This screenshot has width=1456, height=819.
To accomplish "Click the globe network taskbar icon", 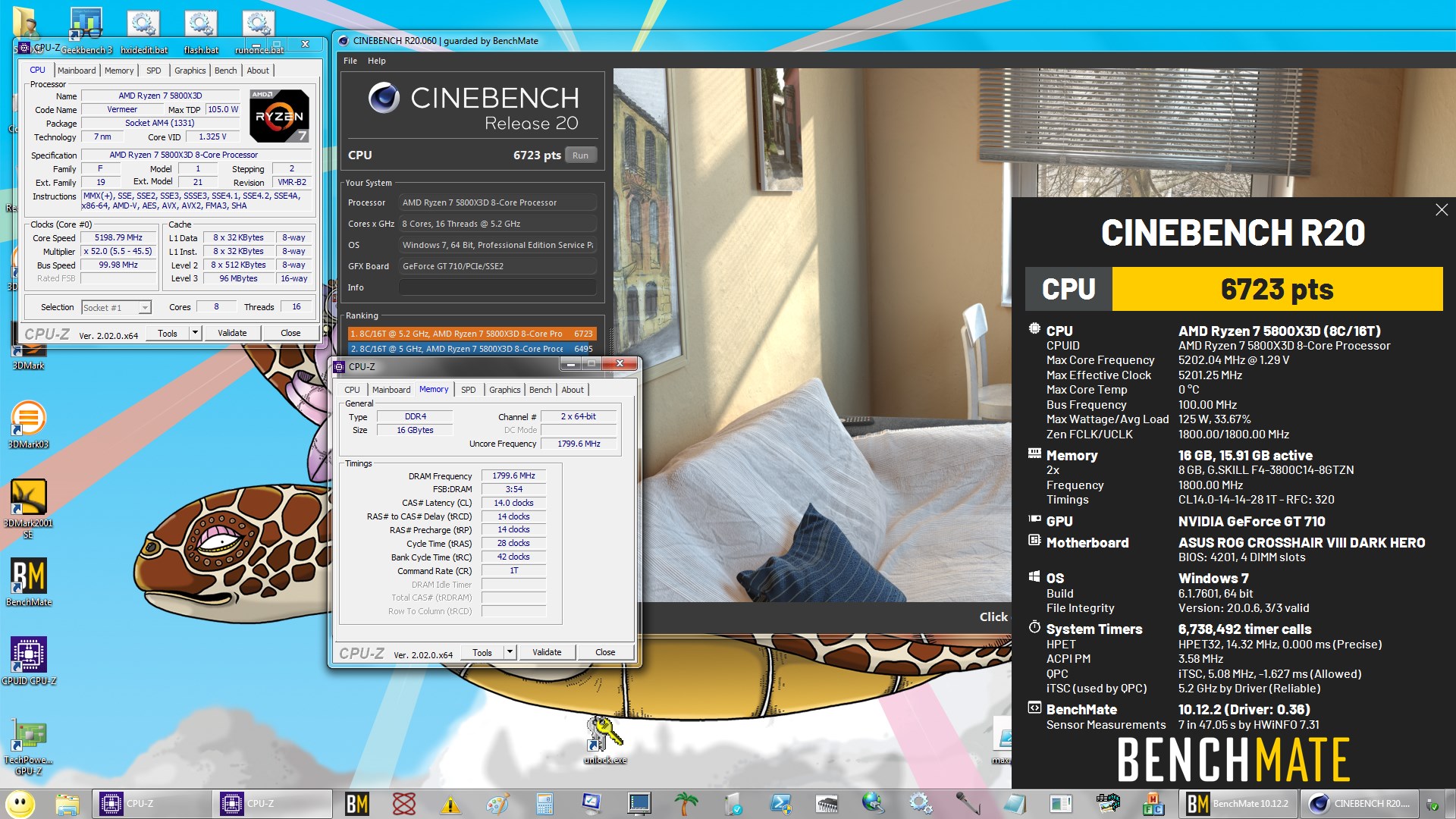I will tap(874, 804).
